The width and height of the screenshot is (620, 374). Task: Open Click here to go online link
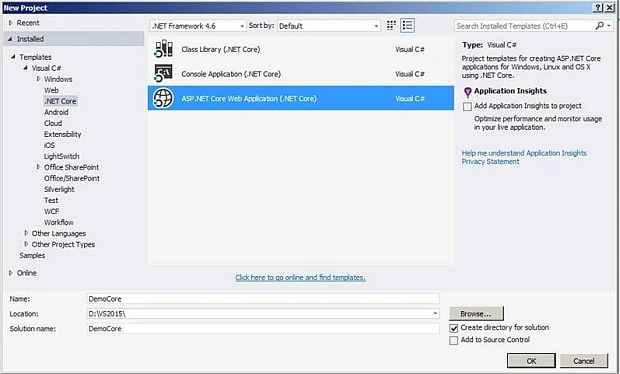point(301,278)
